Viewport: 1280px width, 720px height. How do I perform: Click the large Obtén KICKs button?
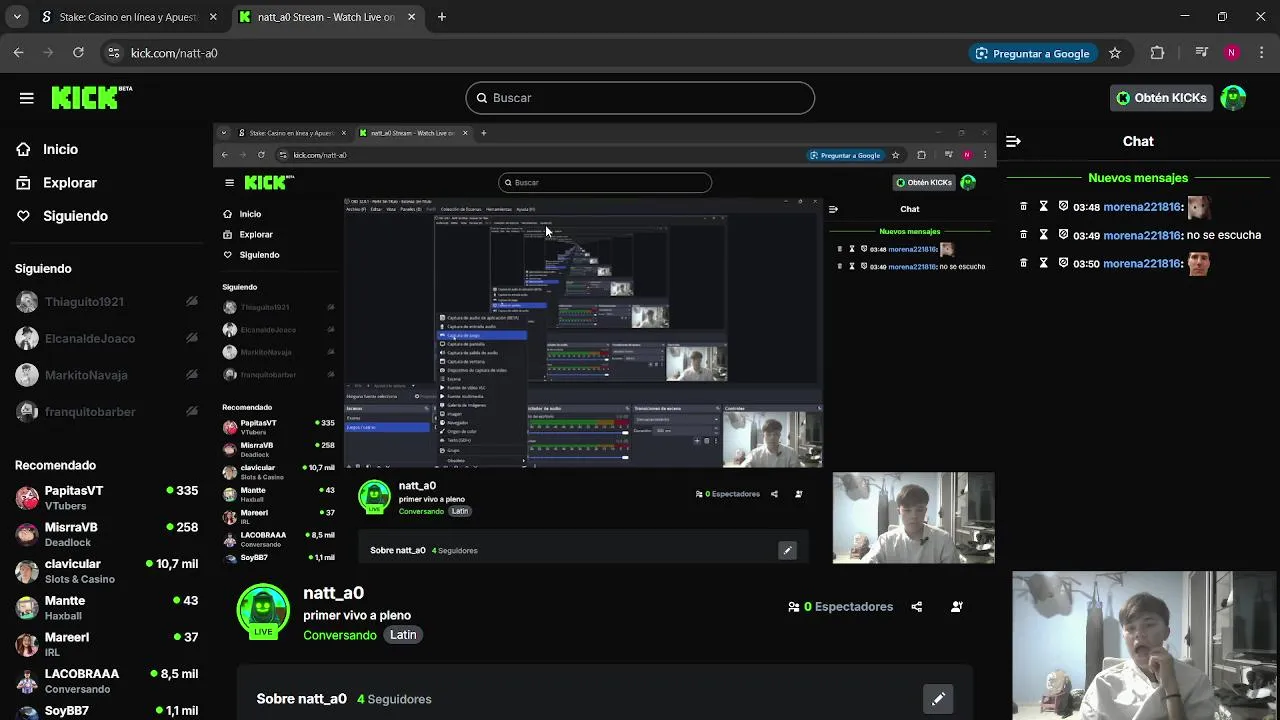[1162, 98]
